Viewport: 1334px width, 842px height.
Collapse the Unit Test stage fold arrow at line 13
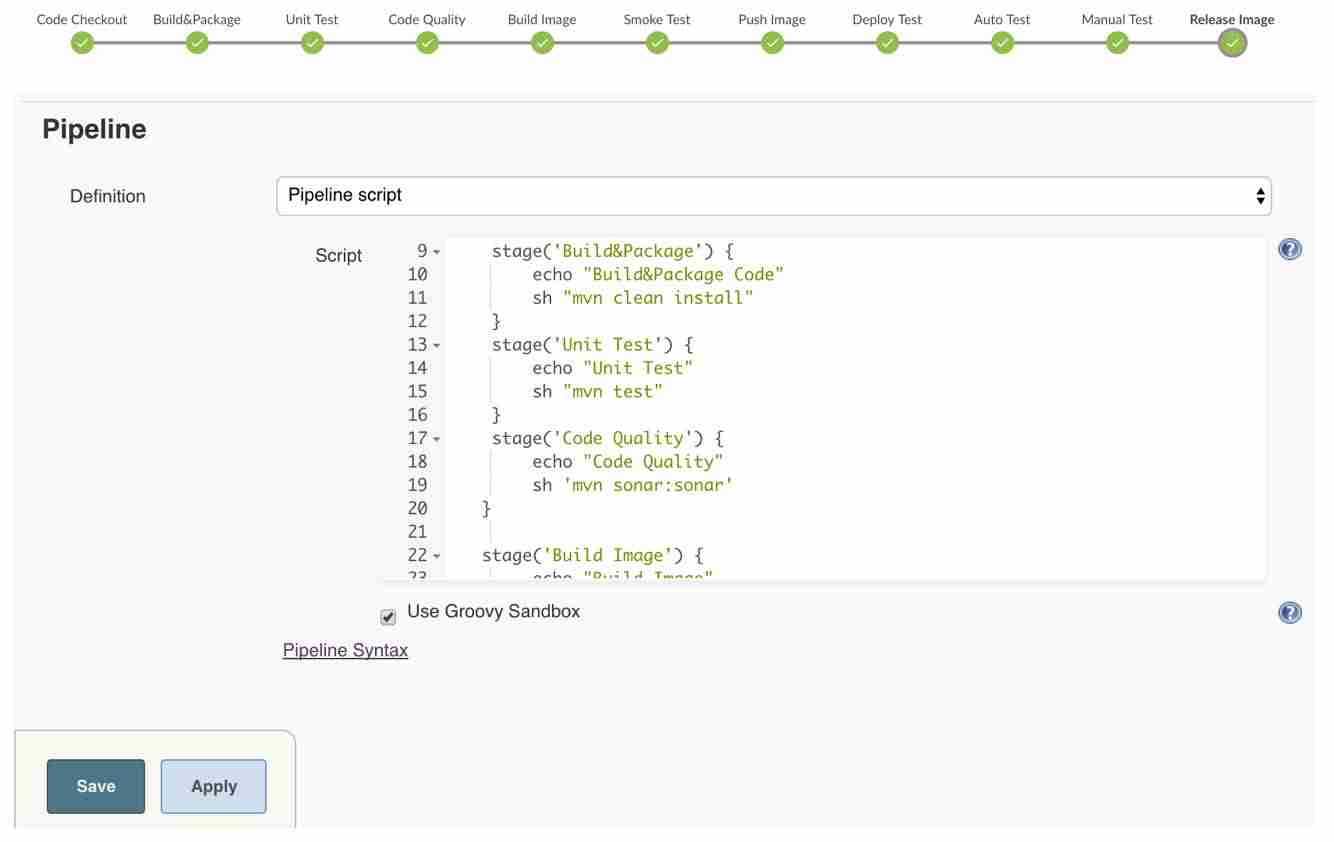pos(437,346)
